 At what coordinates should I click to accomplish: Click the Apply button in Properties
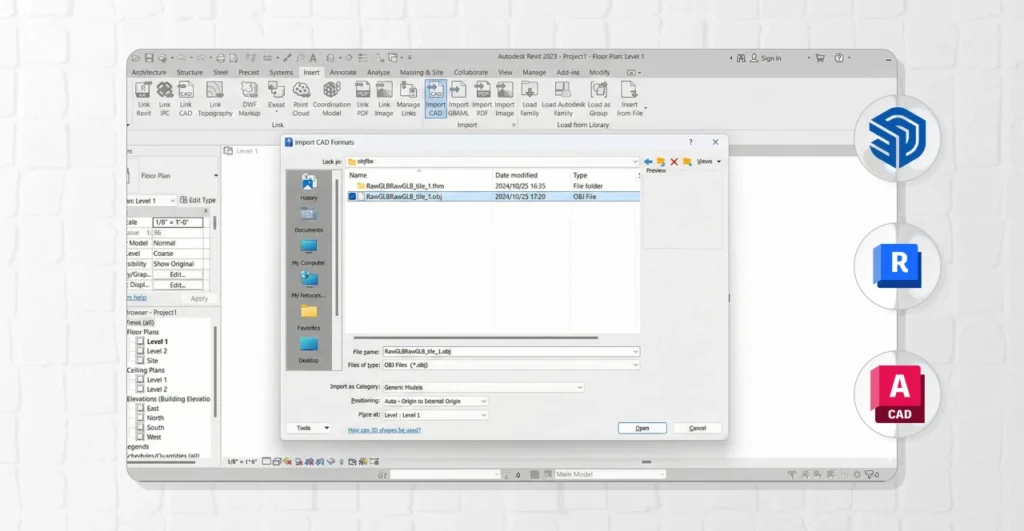(x=199, y=298)
